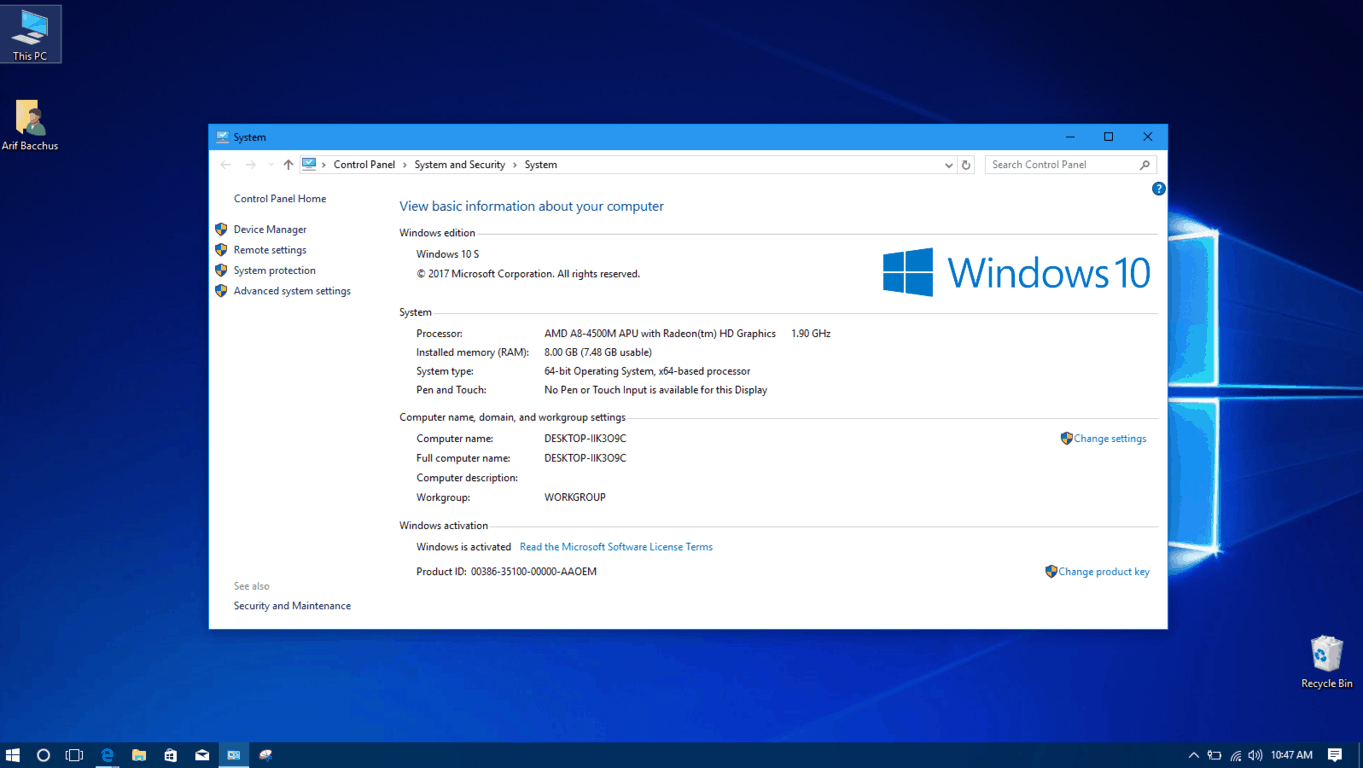
Task: Select the System control panel taskbar icon
Action: pyautogui.click(x=233, y=755)
